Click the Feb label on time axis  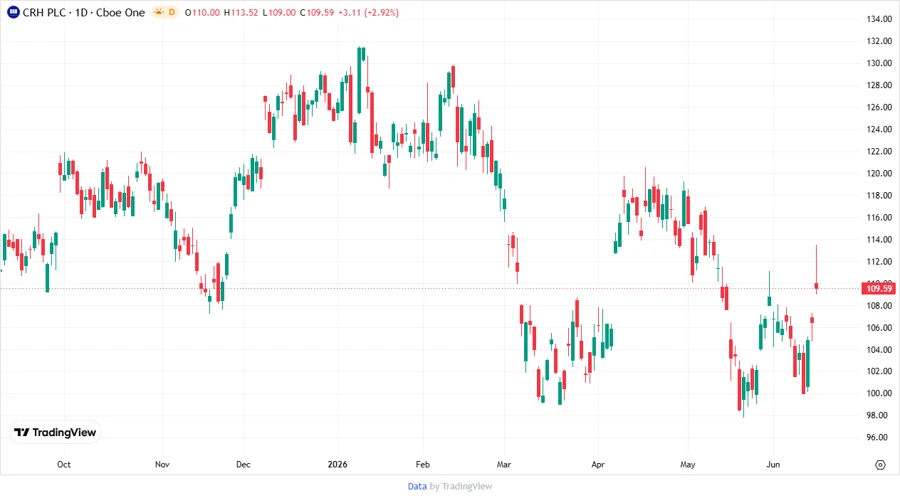click(422, 464)
